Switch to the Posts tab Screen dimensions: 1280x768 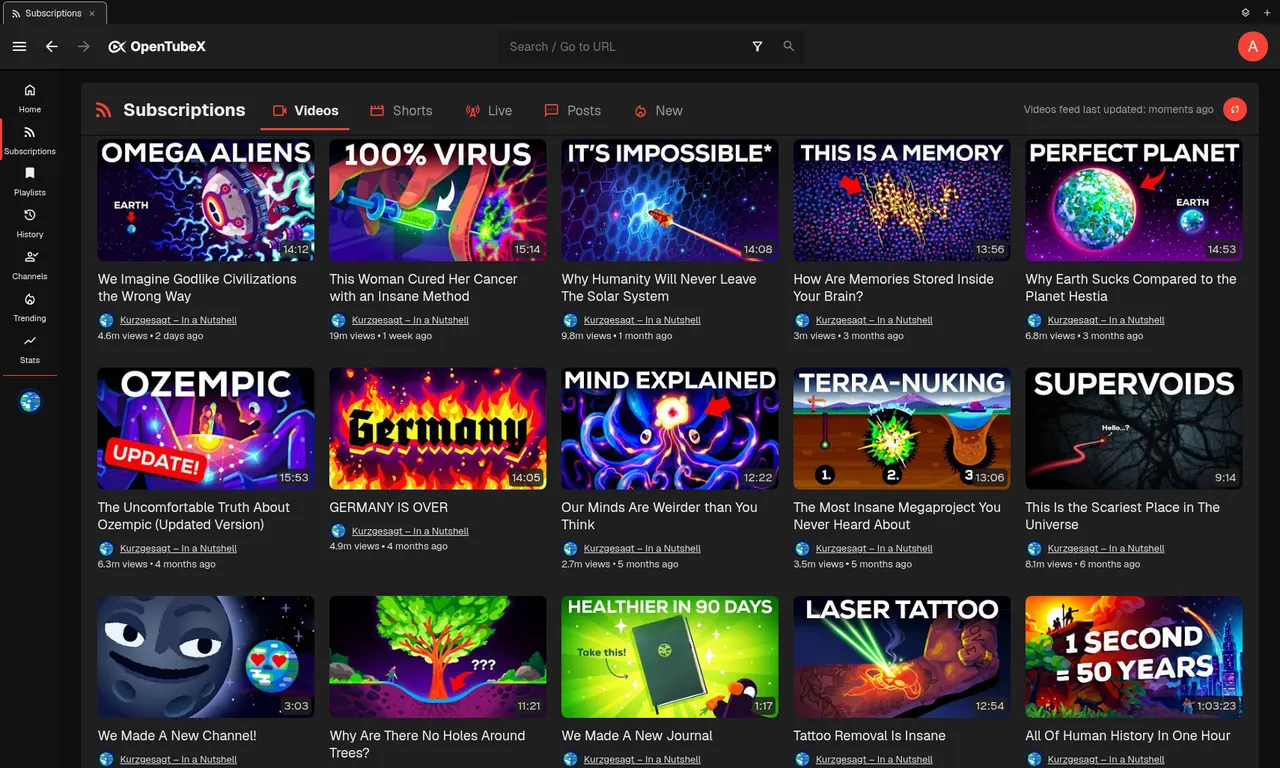[x=572, y=111]
